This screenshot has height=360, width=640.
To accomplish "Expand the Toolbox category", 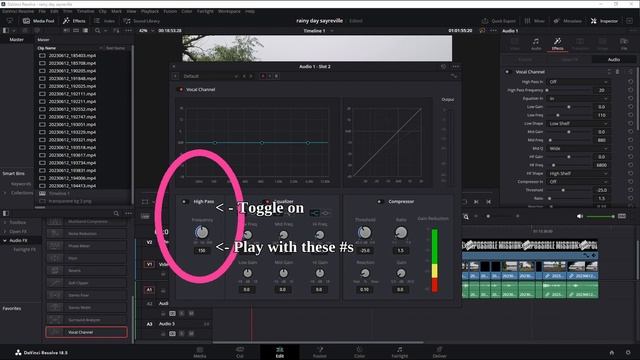I will pyautogui.click(x=5, y=223).
